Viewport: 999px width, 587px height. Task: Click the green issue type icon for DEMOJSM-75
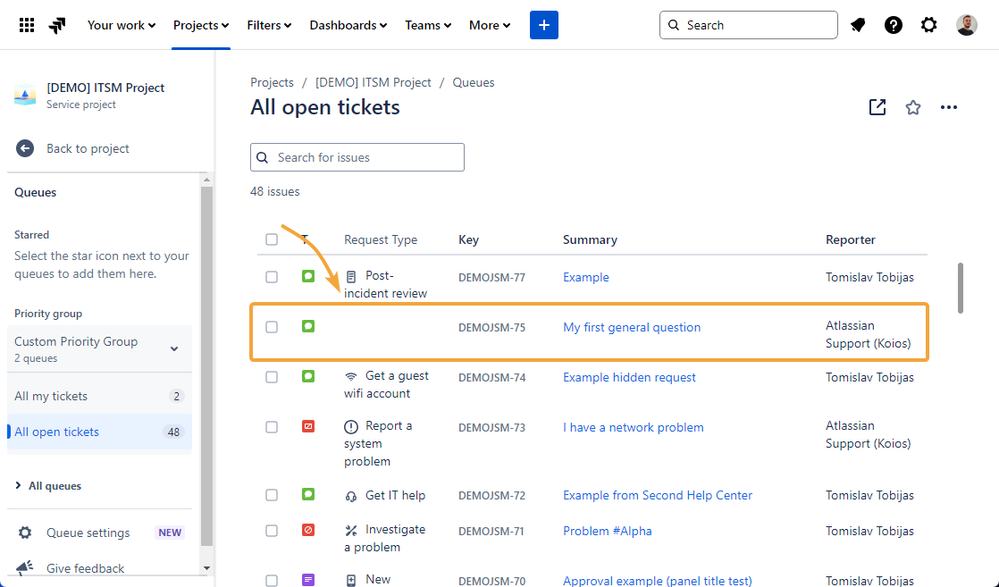(x=308, y=326)
